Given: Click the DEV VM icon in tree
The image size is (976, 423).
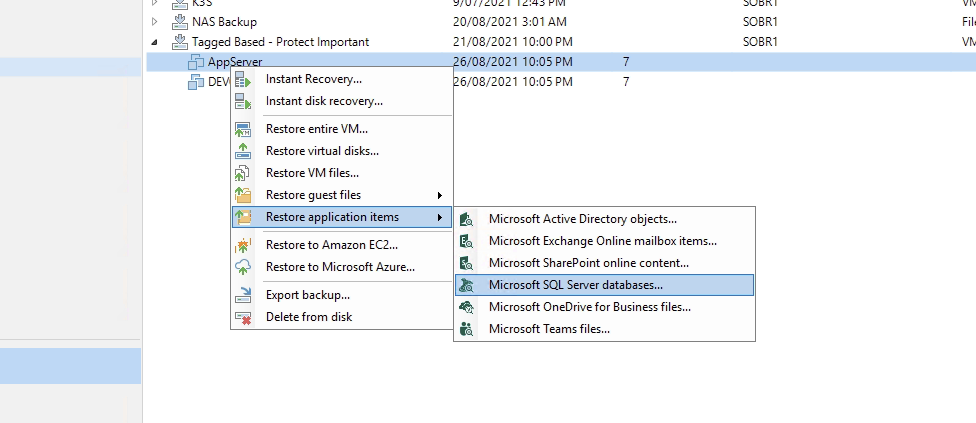Looking at the screenshot, I should [196, 81].
